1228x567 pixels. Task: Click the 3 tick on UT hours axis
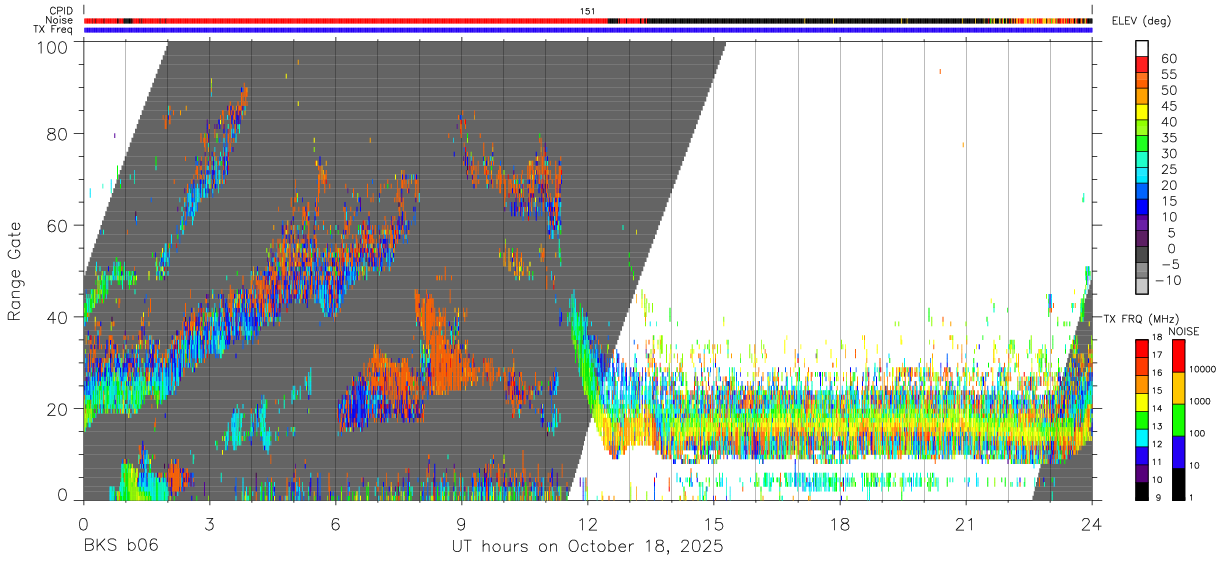210,523
